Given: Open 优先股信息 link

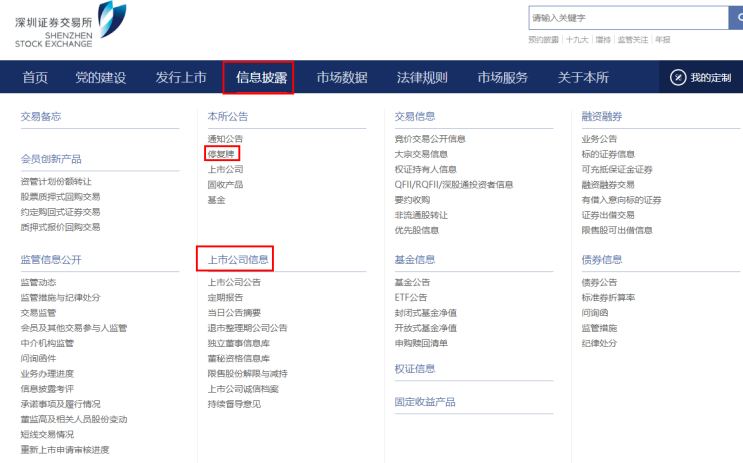Looking at the screenshot, I should 417,230.
